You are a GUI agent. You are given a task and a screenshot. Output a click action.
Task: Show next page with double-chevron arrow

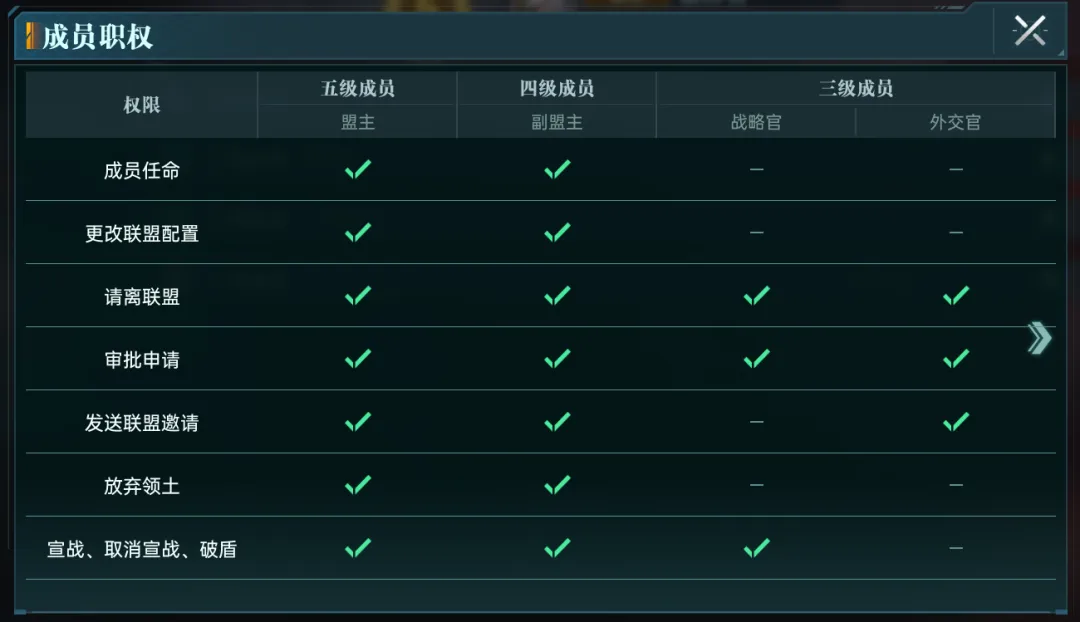1039,338
